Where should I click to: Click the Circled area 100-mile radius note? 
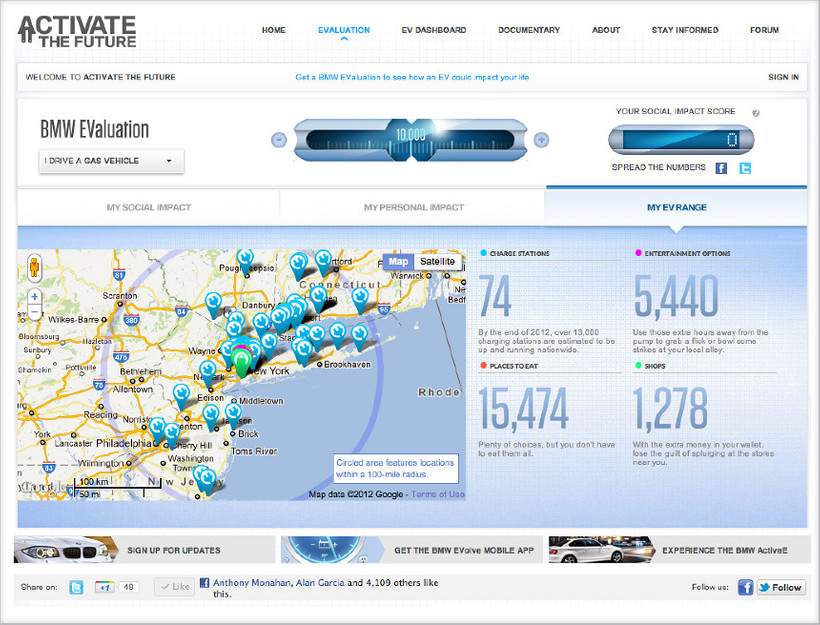396,468
